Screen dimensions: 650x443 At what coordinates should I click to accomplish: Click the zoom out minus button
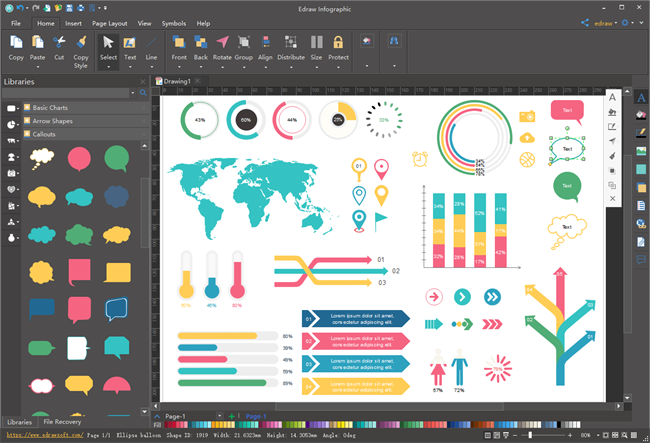(515, 435)
